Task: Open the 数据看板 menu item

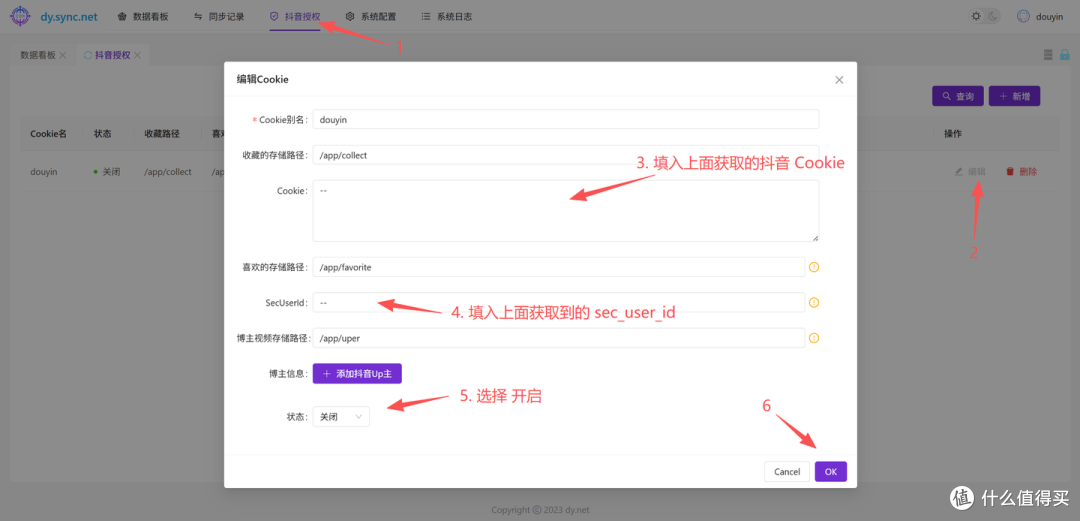Action: click(x=143, y=17)
